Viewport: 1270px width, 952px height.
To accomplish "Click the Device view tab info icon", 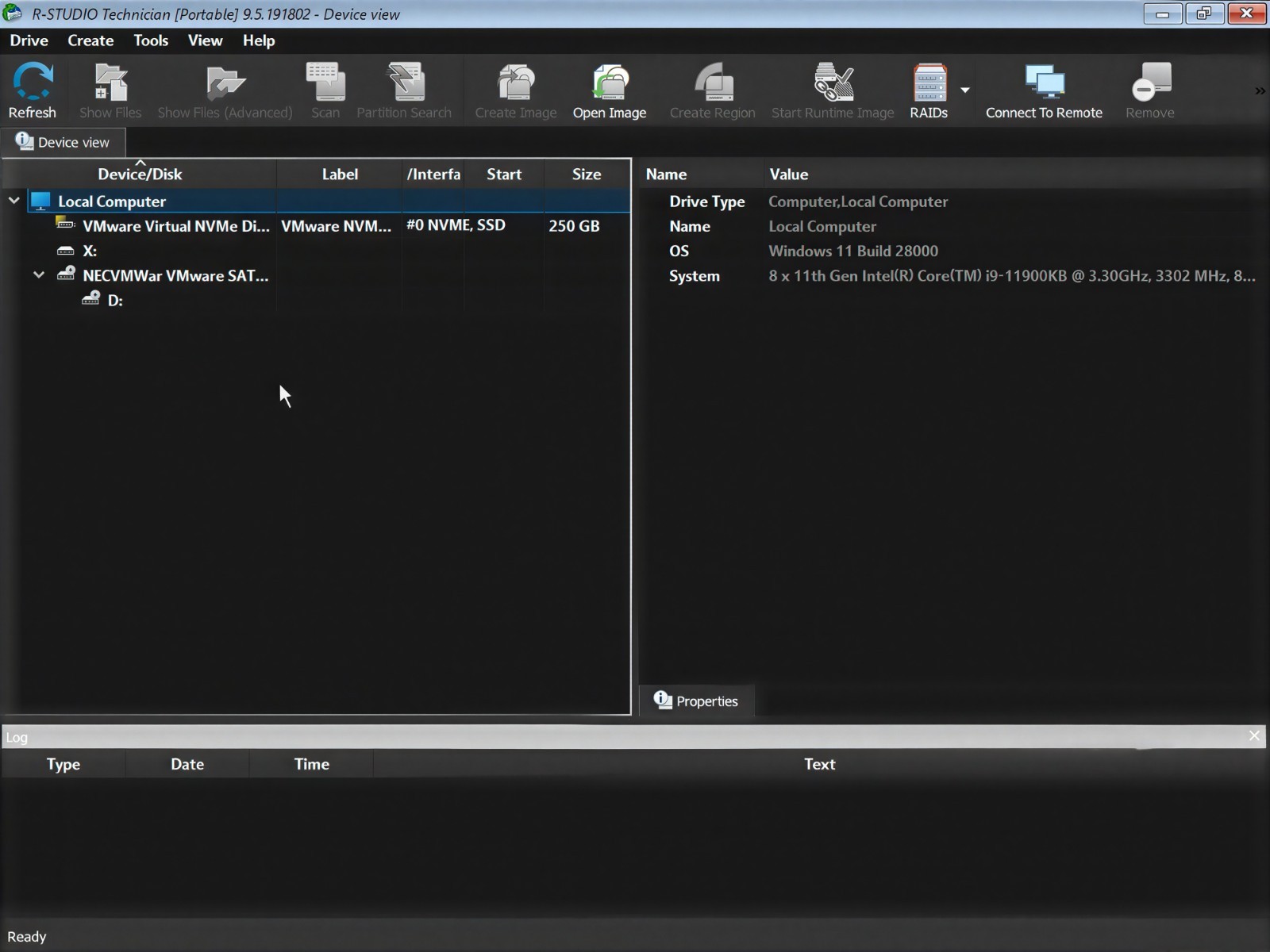I will 25,141.
